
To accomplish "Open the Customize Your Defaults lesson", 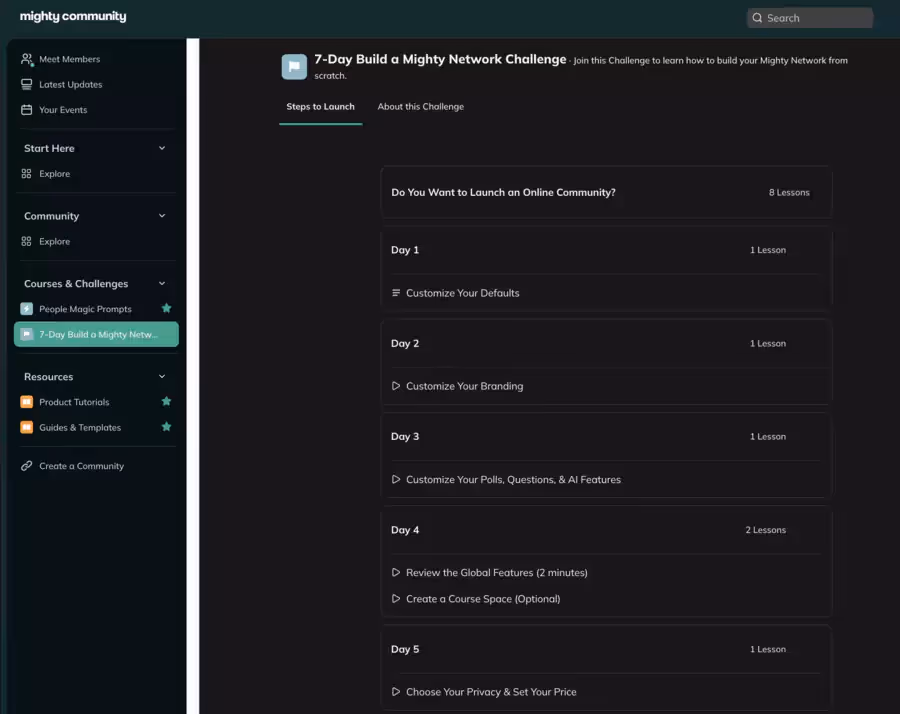I will [463, 293].
